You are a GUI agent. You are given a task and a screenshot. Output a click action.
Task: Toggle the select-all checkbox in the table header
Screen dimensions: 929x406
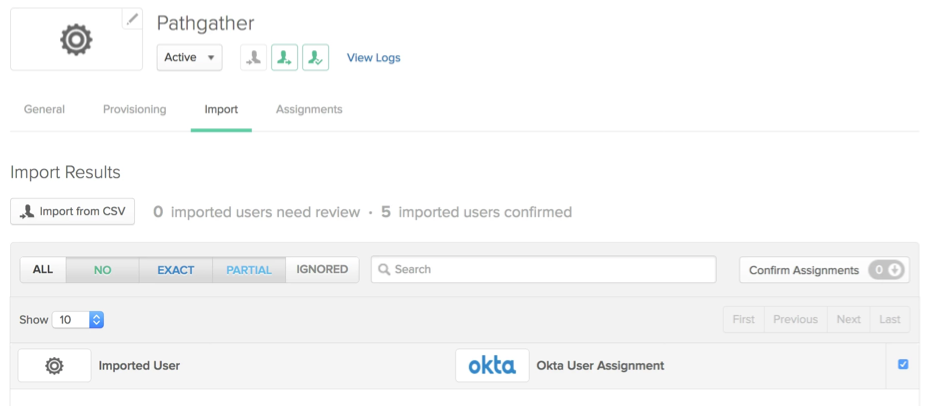[903, 365]
